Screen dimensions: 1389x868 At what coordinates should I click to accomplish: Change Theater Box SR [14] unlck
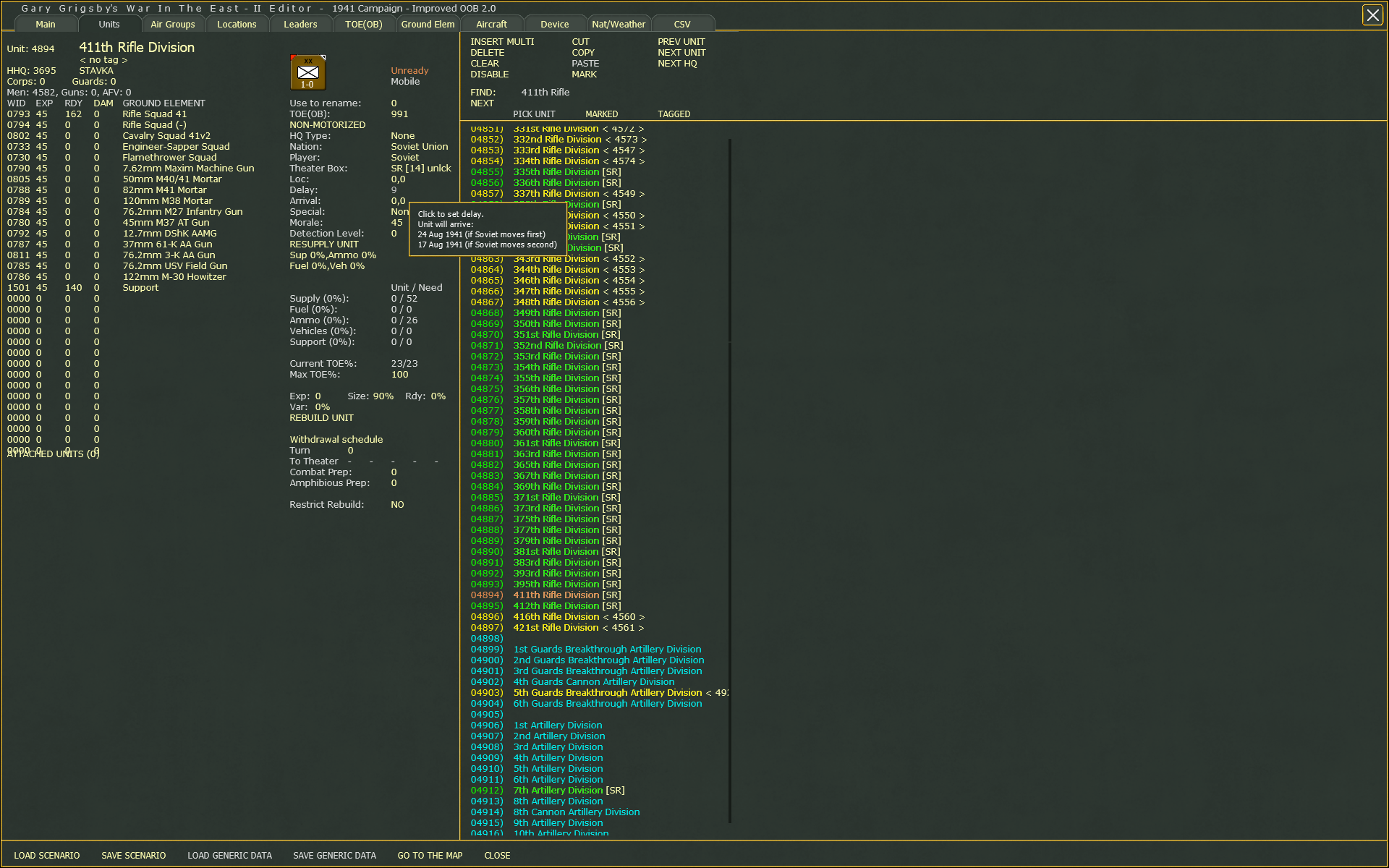click(x=421, y=169)
